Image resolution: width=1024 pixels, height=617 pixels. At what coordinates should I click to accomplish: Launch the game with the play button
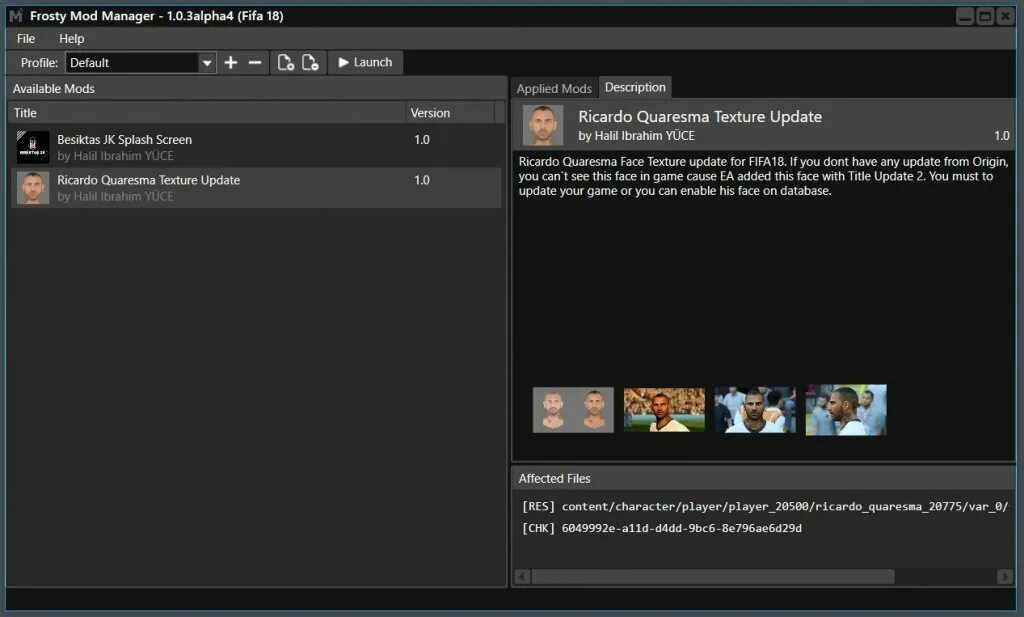tap(365, 63)
